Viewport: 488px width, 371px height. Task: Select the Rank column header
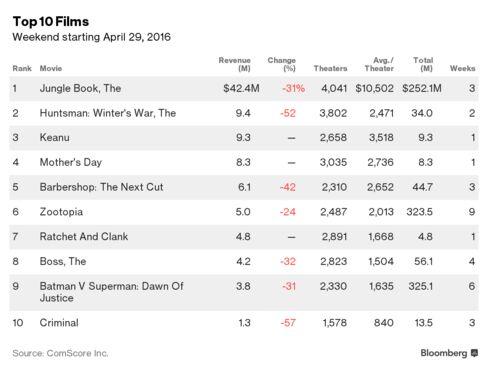tap(22, 68)
